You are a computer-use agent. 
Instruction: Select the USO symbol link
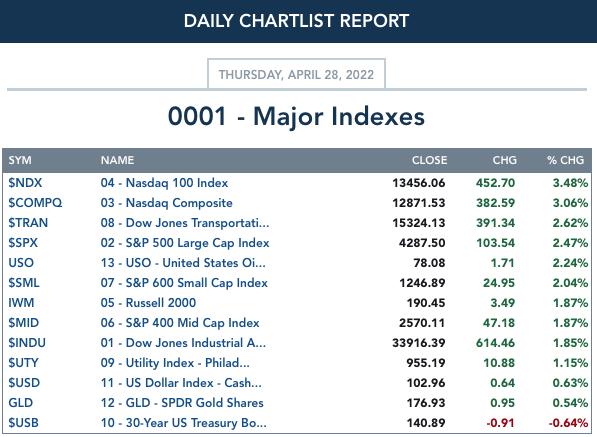pos(21,263)
